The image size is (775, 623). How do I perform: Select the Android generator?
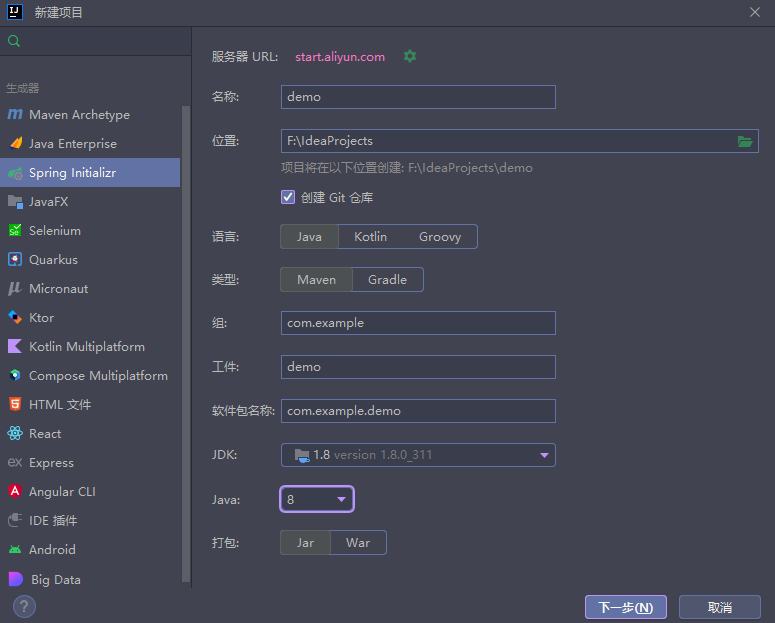[x=90, y=549]
